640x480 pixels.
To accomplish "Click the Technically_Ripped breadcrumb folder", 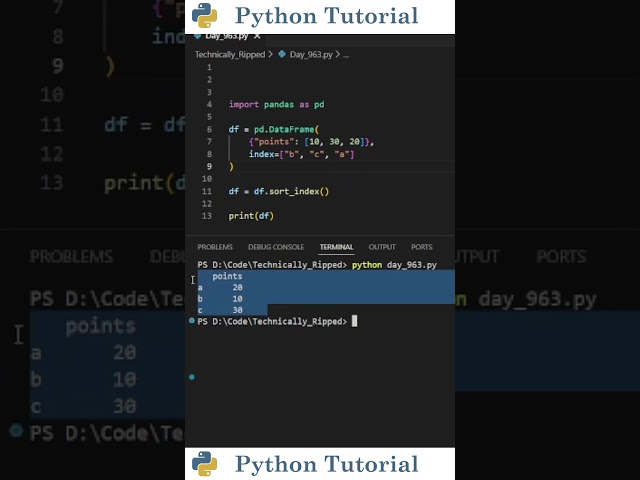I will (230, 54).
